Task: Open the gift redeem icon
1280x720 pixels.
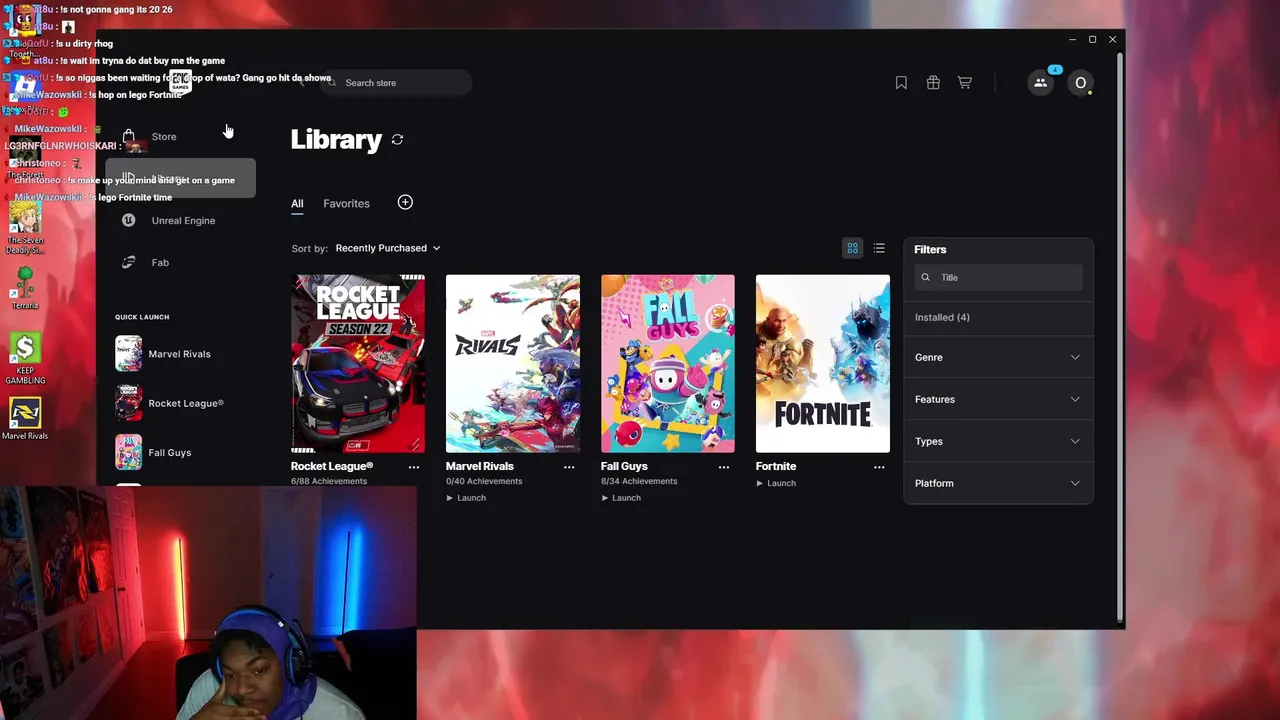Action: click(933, 83)
